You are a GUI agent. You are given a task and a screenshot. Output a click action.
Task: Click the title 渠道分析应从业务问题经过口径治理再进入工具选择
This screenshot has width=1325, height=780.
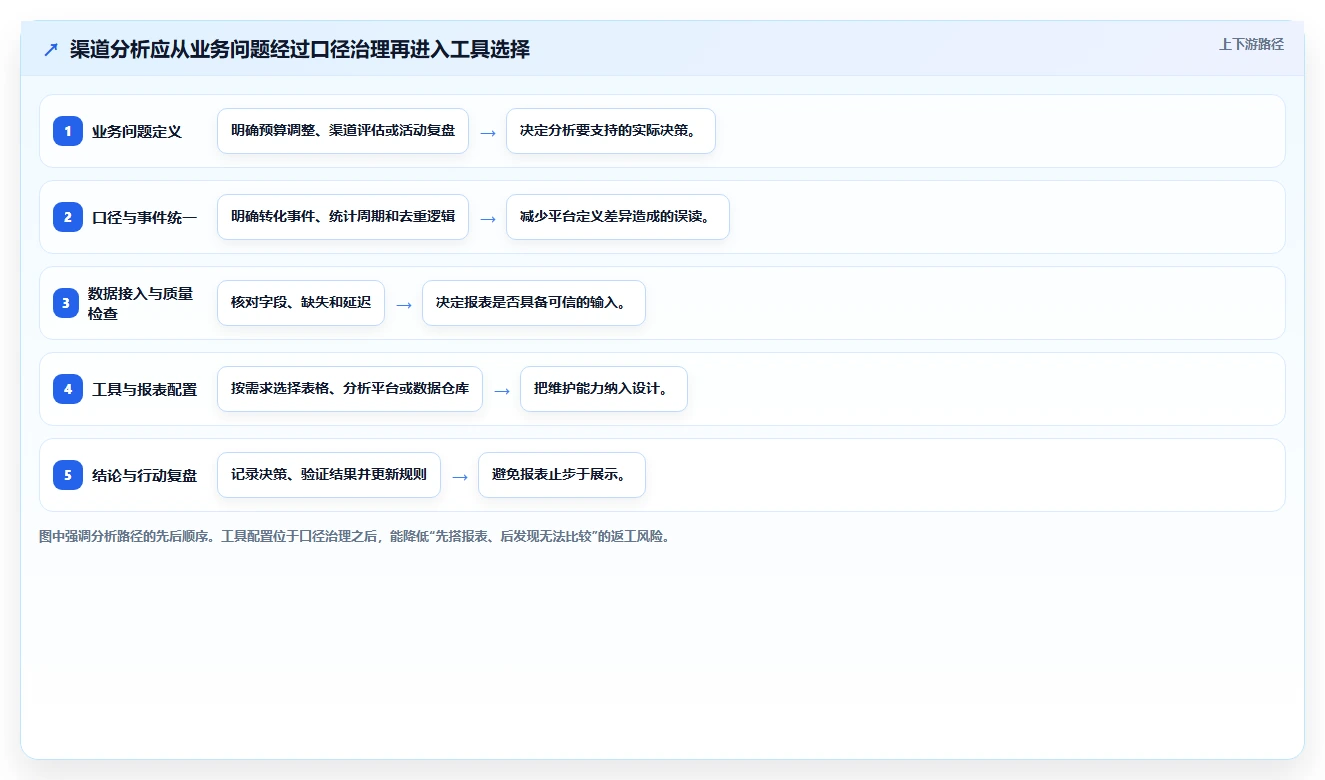click(x=300, y=49)
